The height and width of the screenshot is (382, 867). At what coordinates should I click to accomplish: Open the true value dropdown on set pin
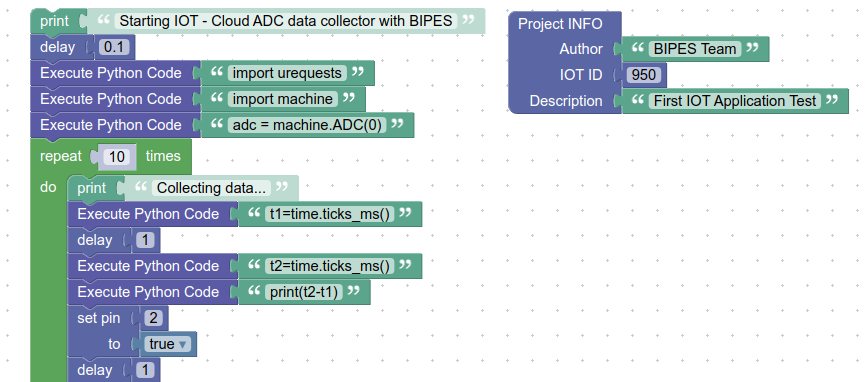(169, 344)
